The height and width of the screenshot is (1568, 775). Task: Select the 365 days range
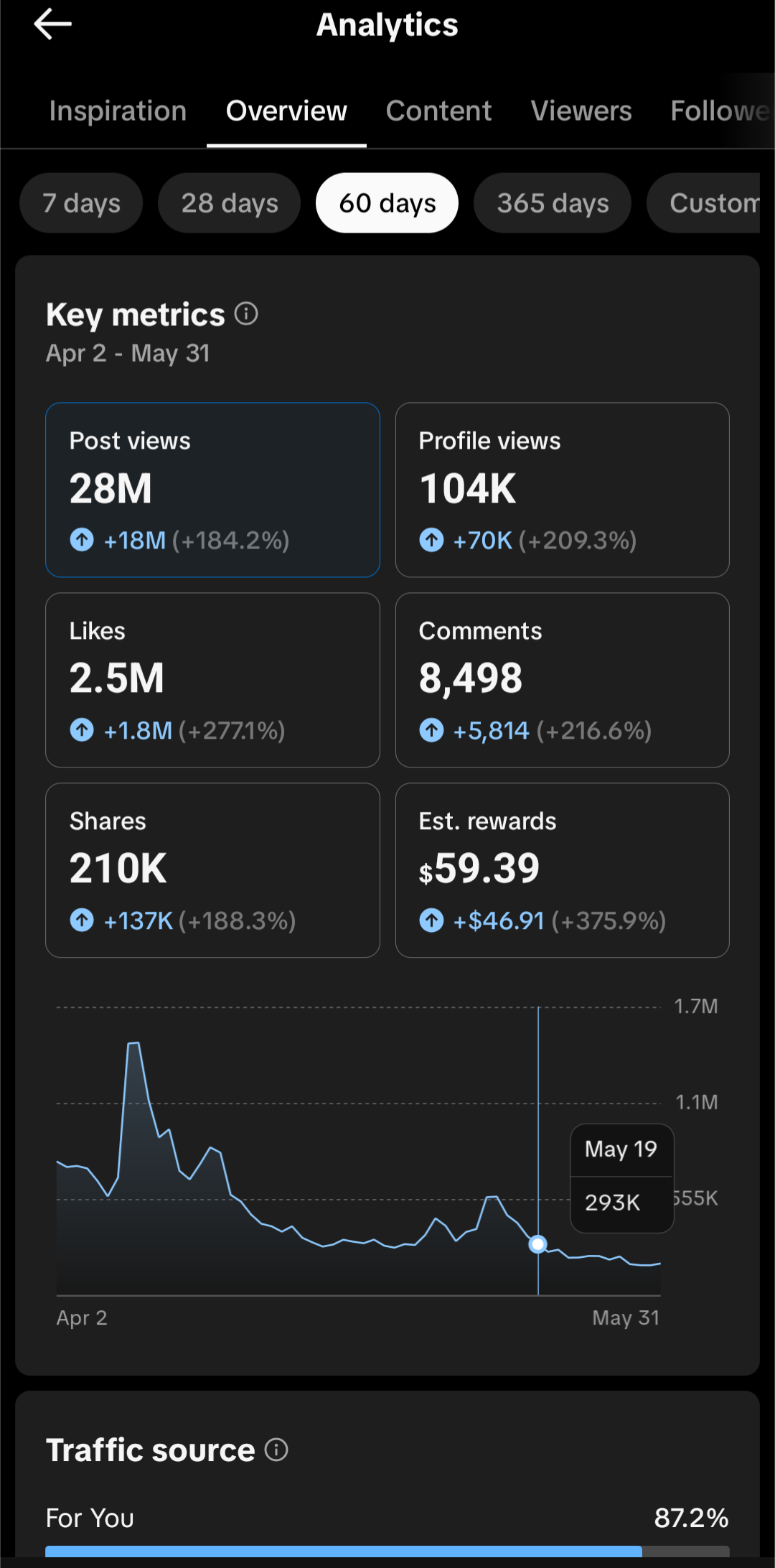coord(553,203)
